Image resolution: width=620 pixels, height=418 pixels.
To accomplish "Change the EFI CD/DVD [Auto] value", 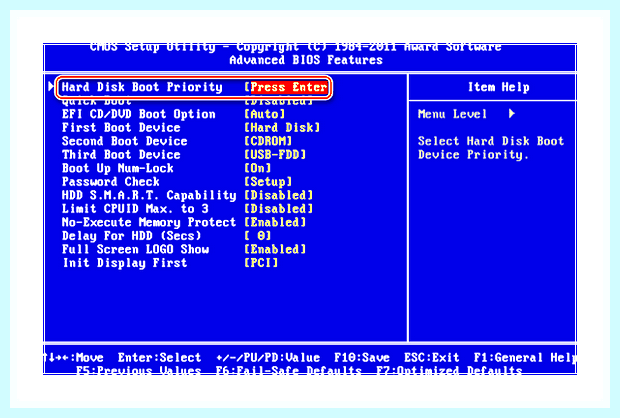I will coord(265,114).
